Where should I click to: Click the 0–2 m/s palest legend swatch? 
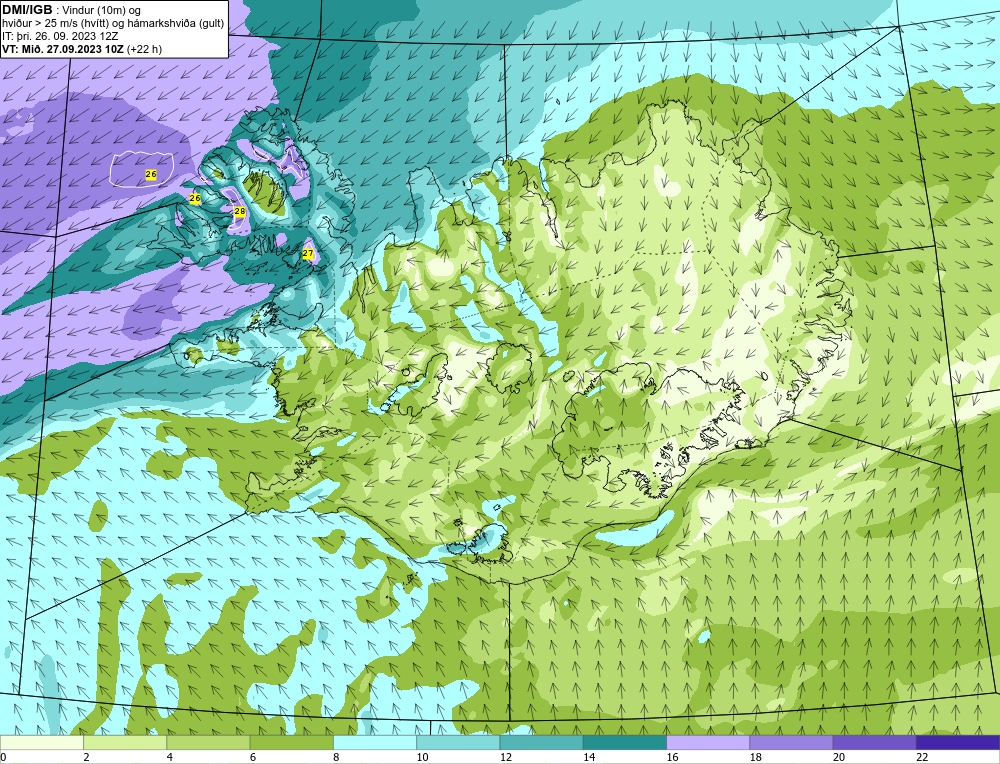tap(41, 742)
